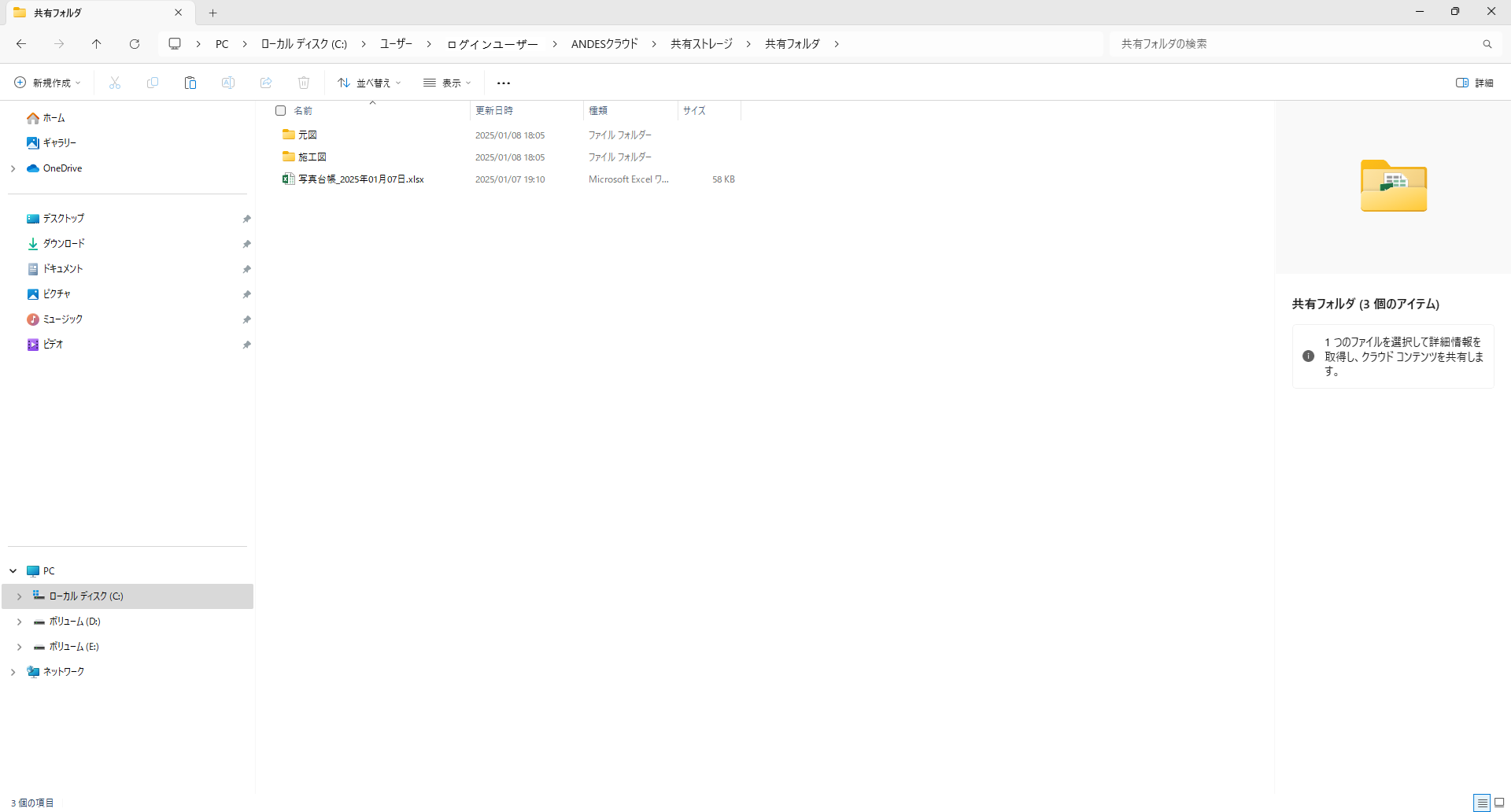Screen dimensions: 1511x812
Task: Open the See more ellipsis menu
Action: (504, 83)
